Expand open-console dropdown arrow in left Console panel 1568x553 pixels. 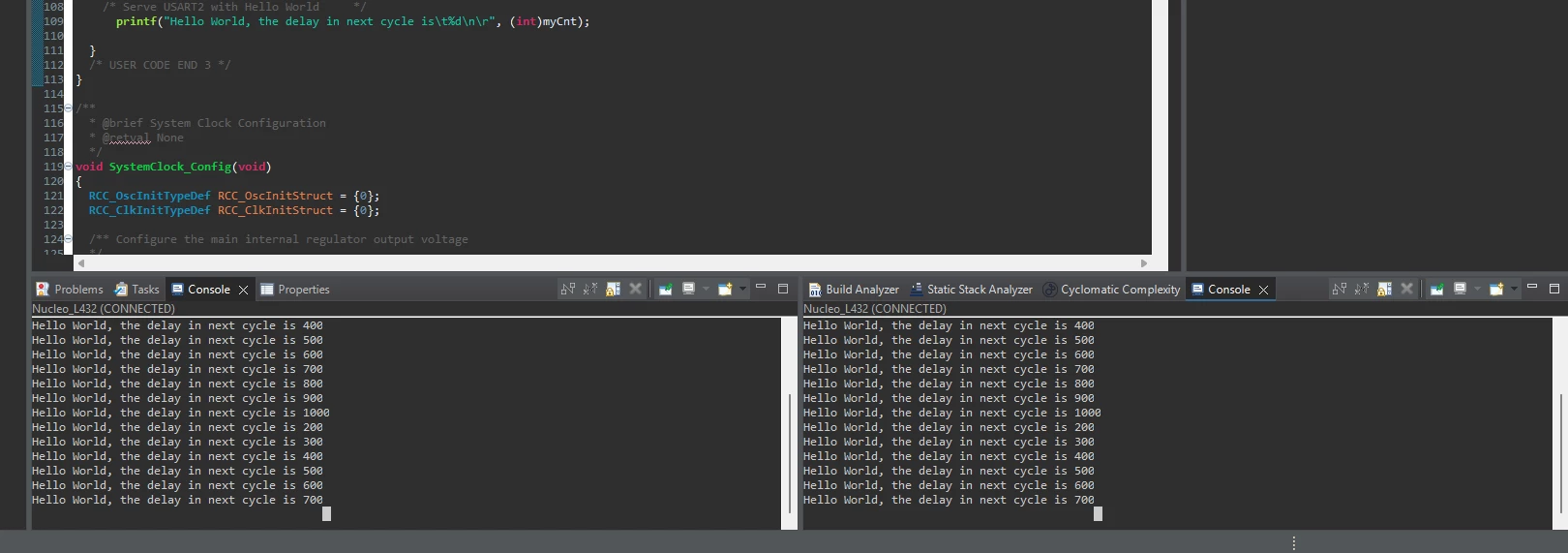click(742, 289)
